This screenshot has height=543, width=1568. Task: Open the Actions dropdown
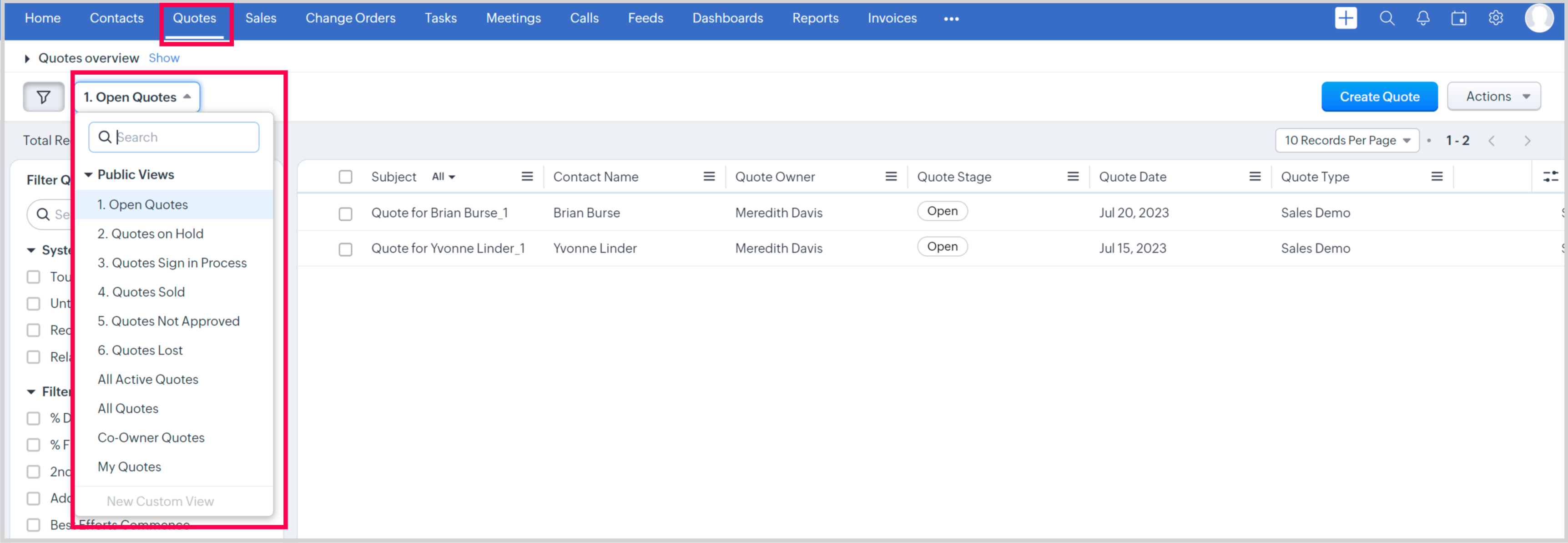click(1494, 96)
